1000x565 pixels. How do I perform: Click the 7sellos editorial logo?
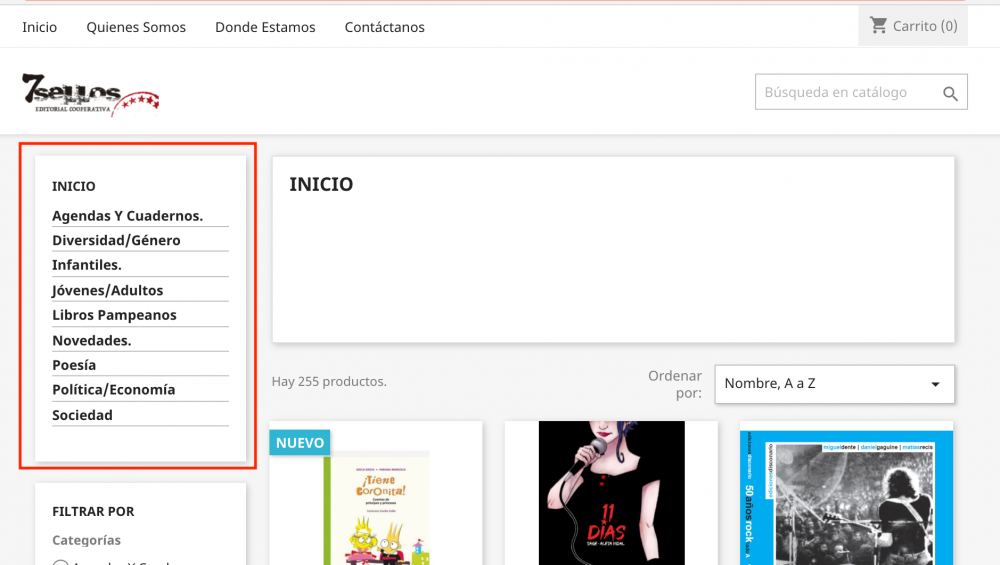coord(91,95)
